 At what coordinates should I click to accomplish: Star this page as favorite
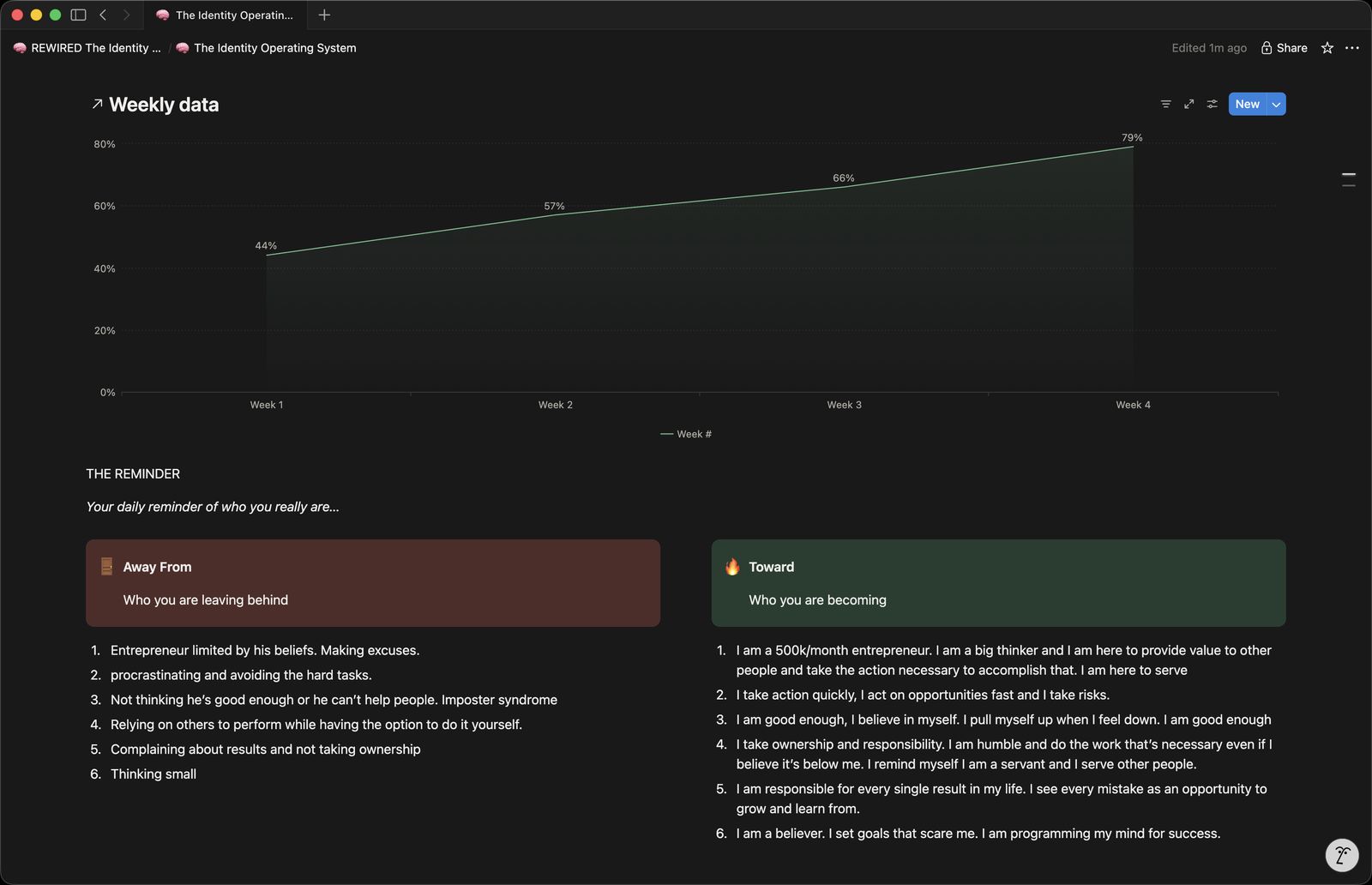[x=1327, y=48]
